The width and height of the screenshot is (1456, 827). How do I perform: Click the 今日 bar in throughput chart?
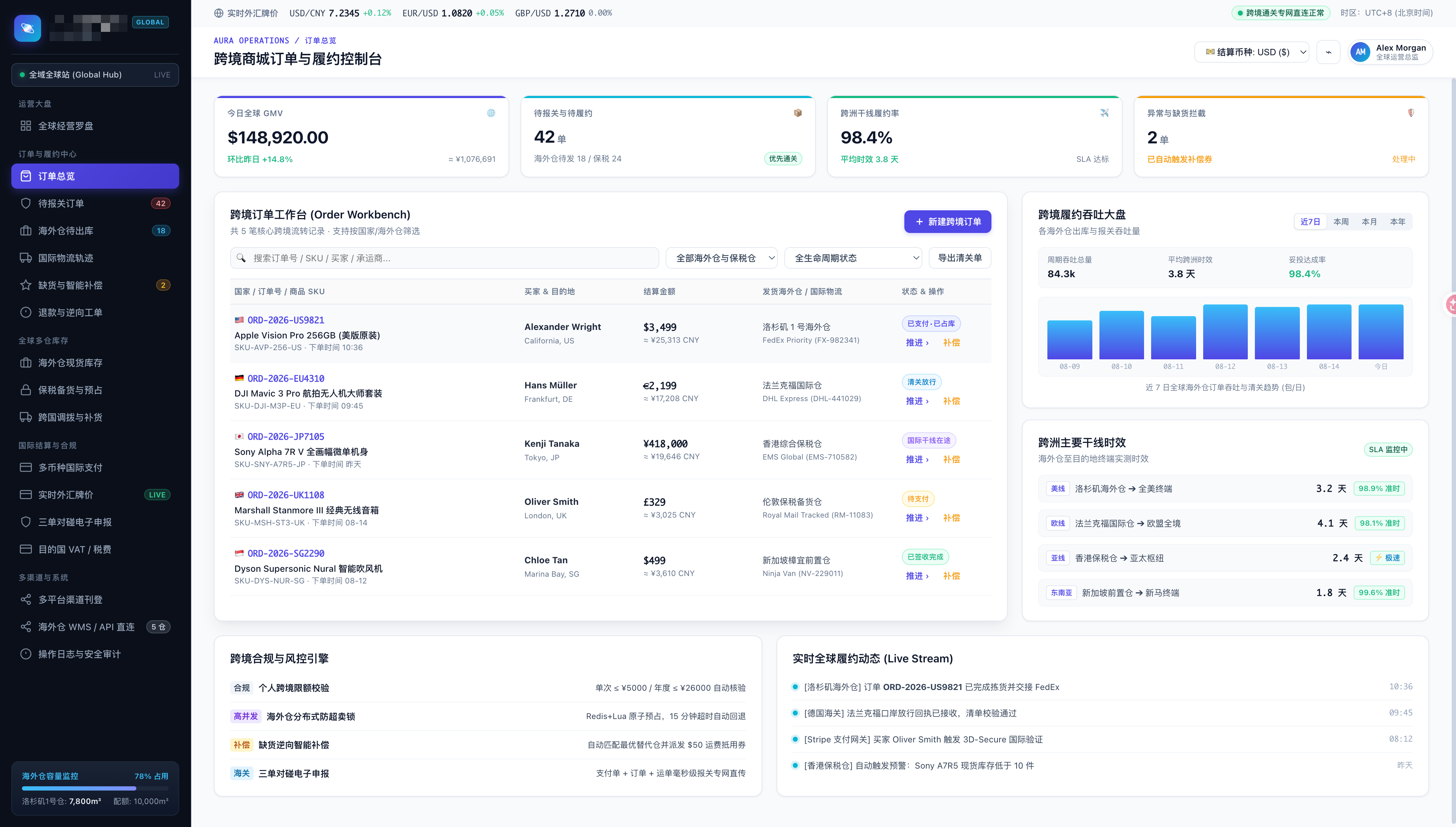coord(1381,332)
